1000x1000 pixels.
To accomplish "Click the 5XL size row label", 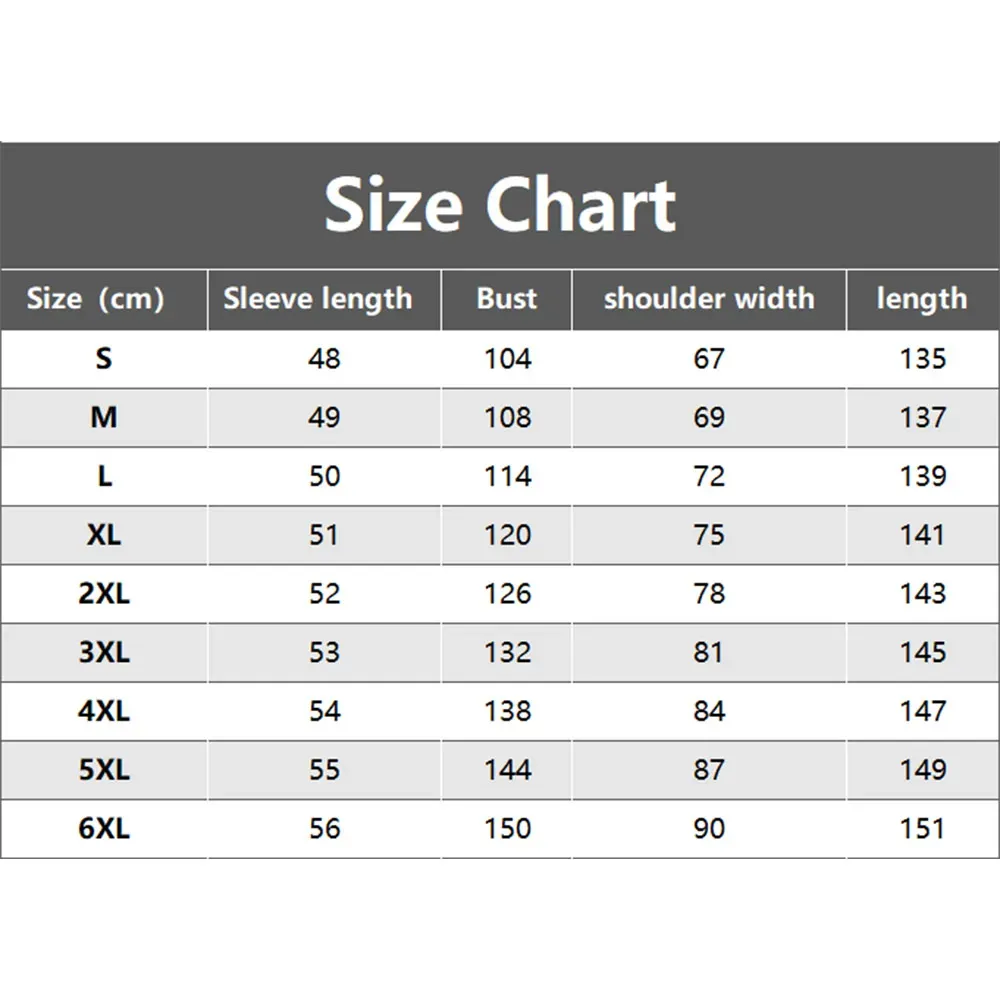I will pos(104,770).
